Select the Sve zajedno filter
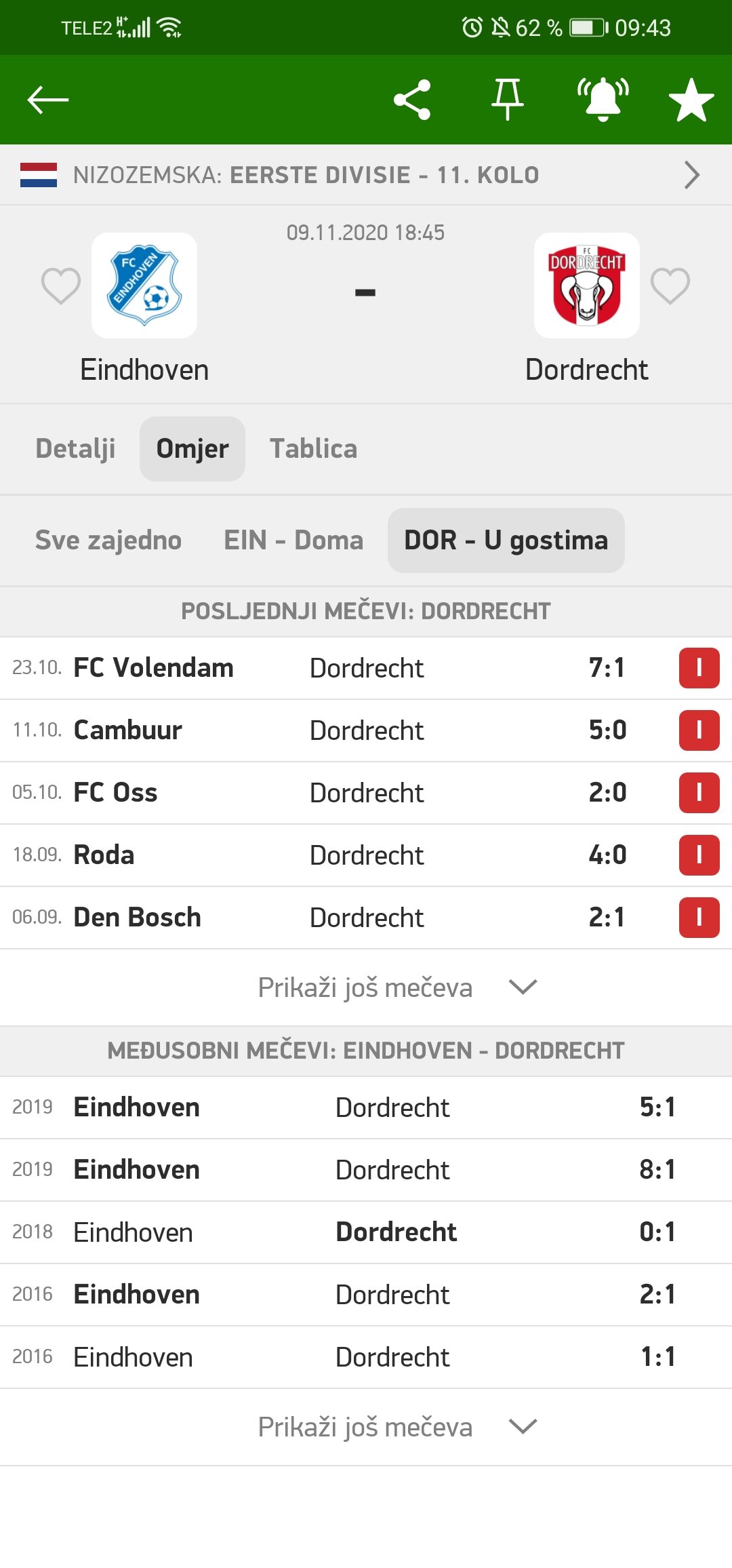 (x=108, y=541)
